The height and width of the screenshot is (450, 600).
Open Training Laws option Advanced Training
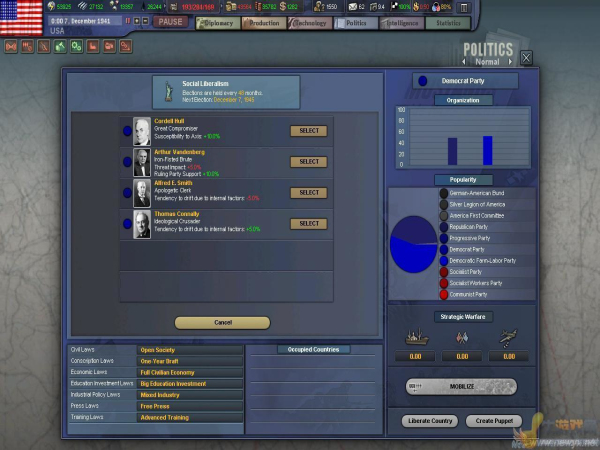tap(190, 417)
